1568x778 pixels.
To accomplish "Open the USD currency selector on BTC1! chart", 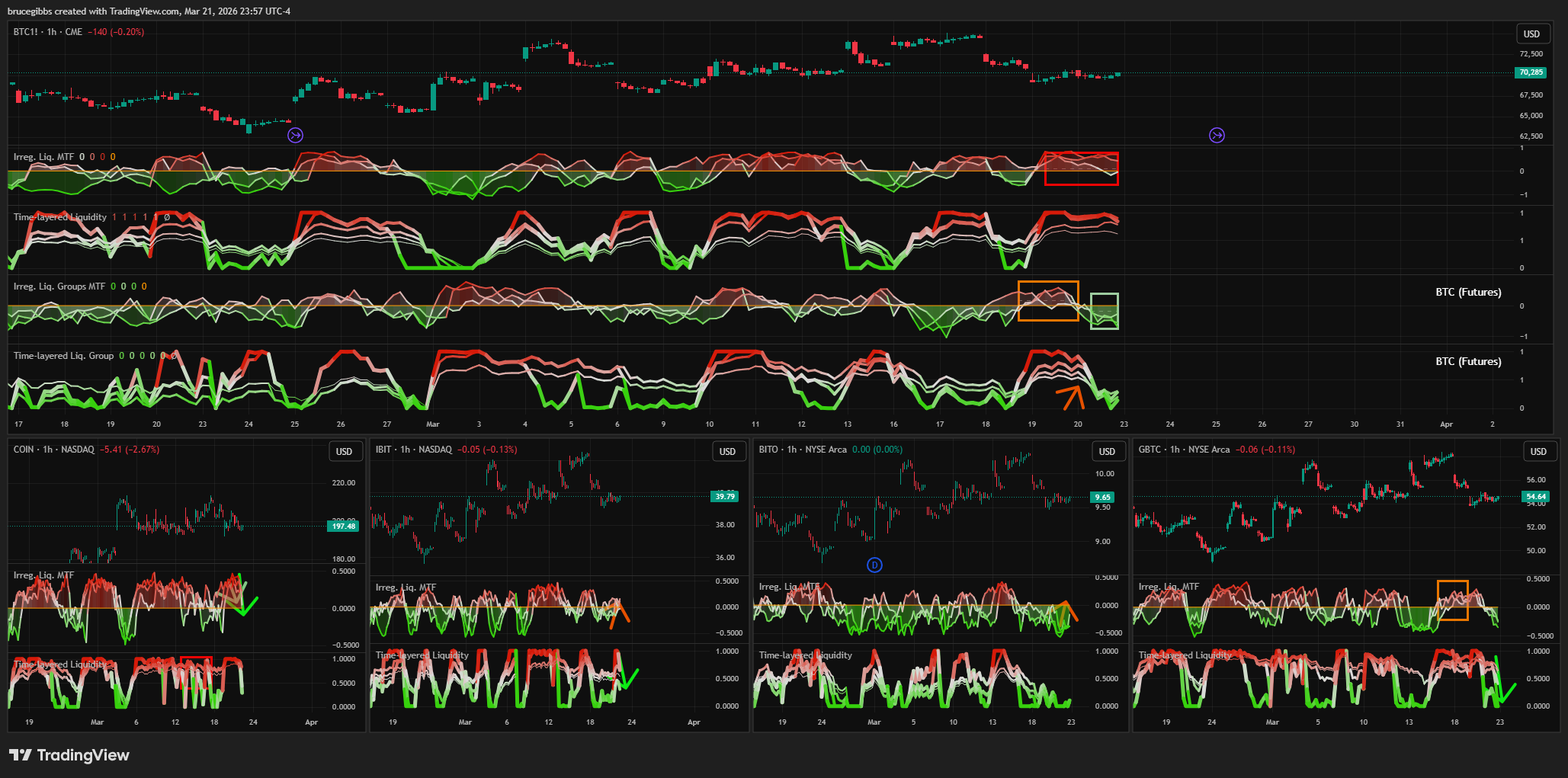I will pos(1531,34).
